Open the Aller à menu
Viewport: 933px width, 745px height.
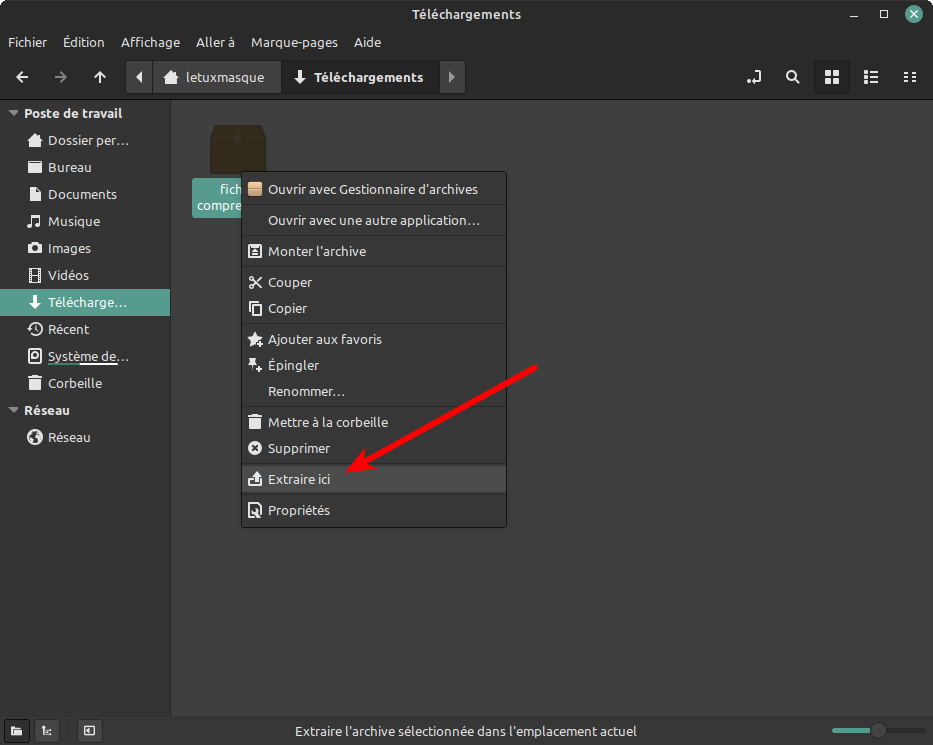coord(215,43)
